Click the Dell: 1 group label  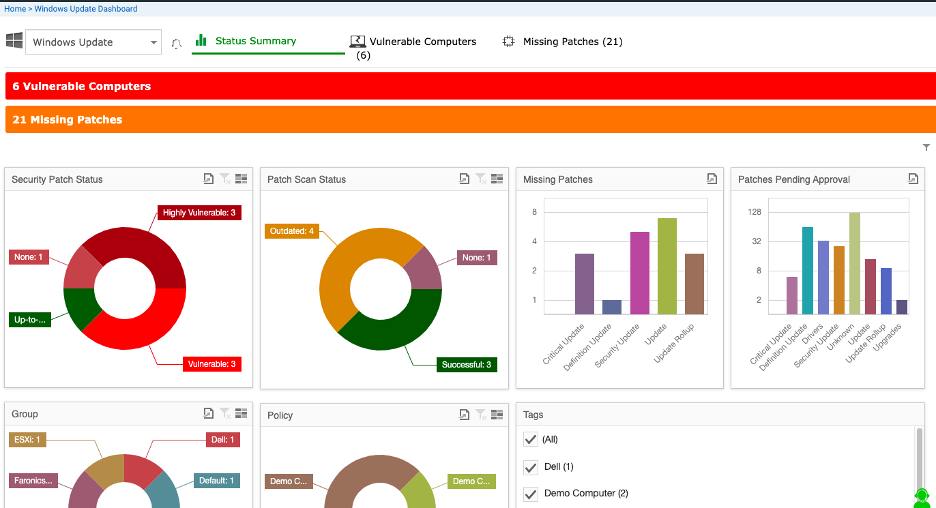click(x=223, y=440)
